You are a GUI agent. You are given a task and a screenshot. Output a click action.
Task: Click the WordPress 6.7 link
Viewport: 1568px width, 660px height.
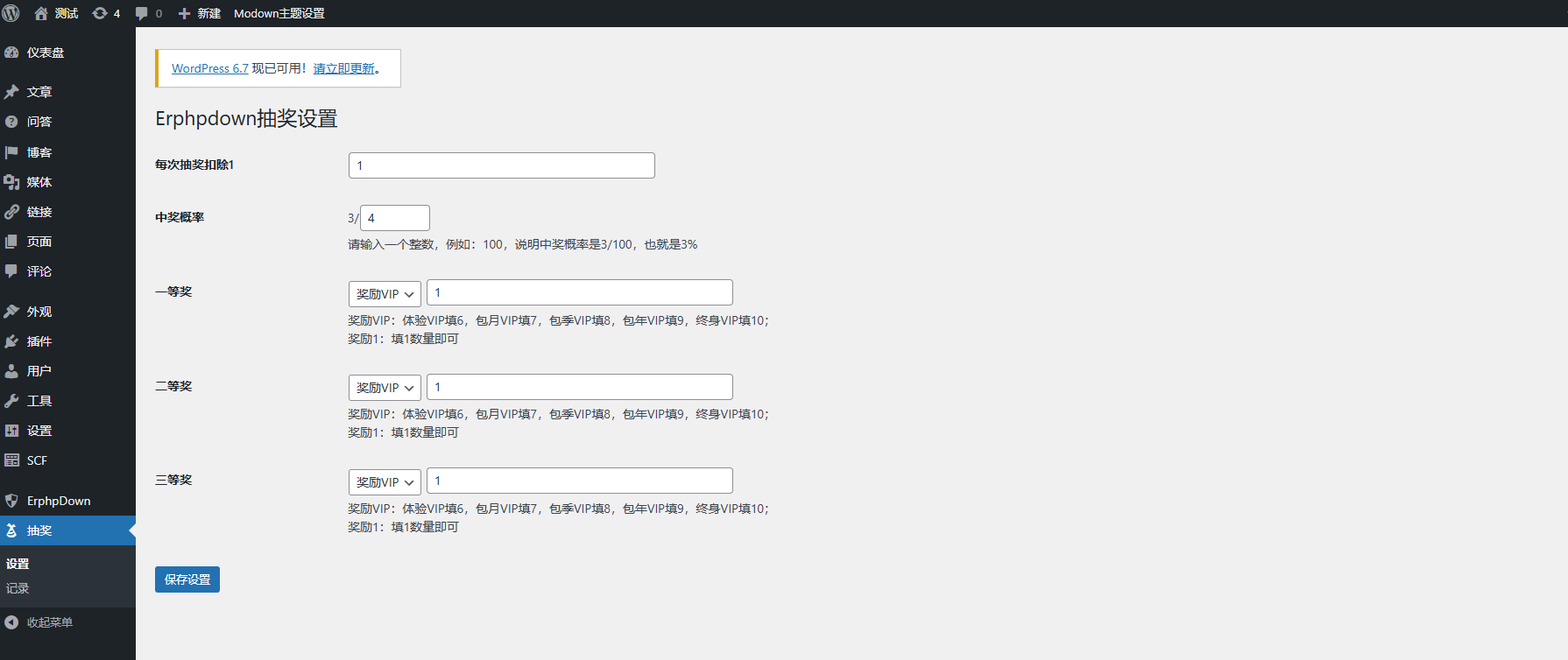[210, 68]
